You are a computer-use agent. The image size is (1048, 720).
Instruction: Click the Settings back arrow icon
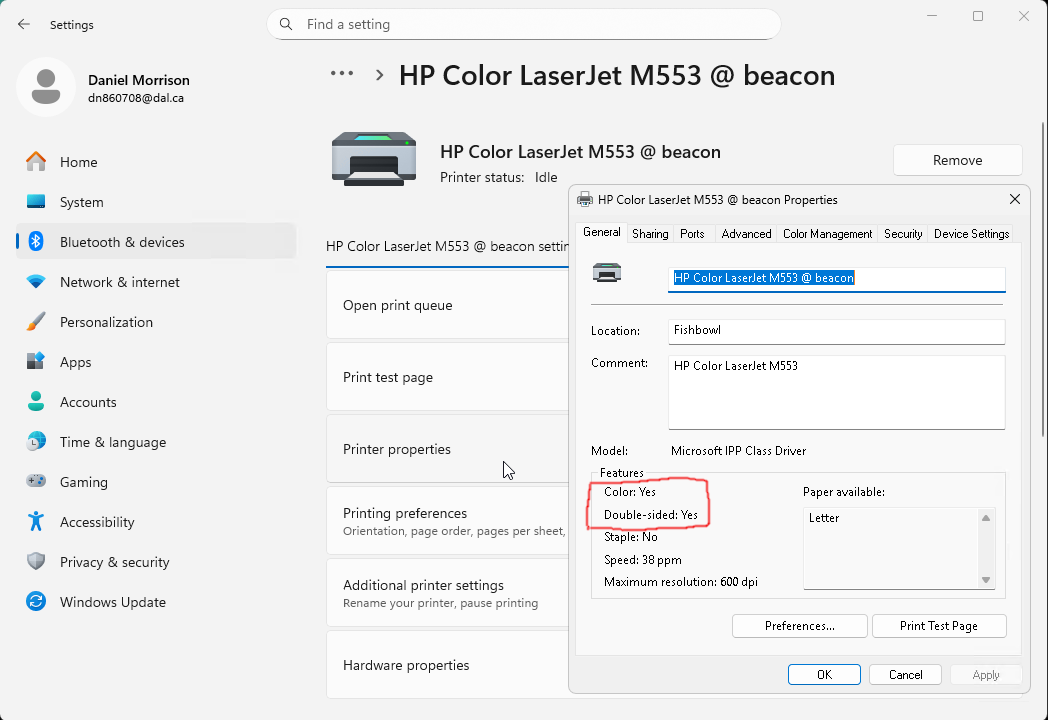24,24
